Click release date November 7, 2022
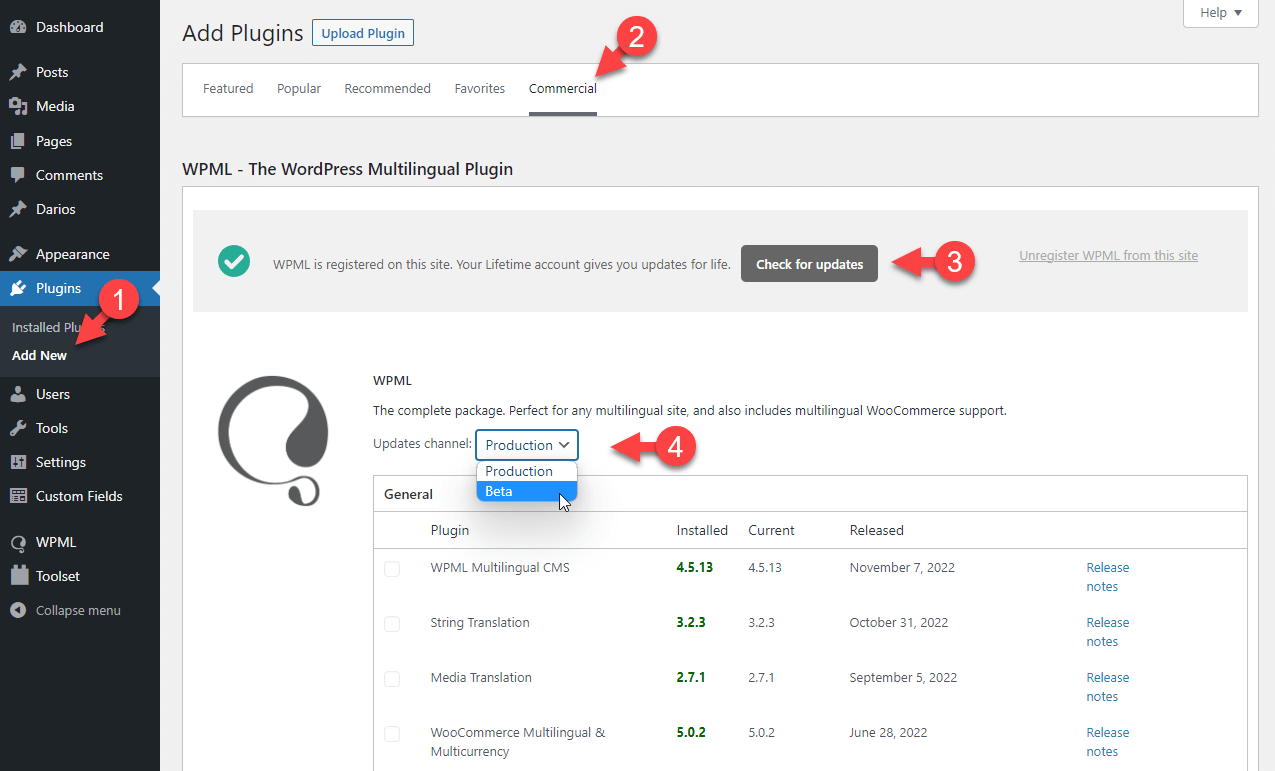 pyautogui.click(x=902, y=567)
